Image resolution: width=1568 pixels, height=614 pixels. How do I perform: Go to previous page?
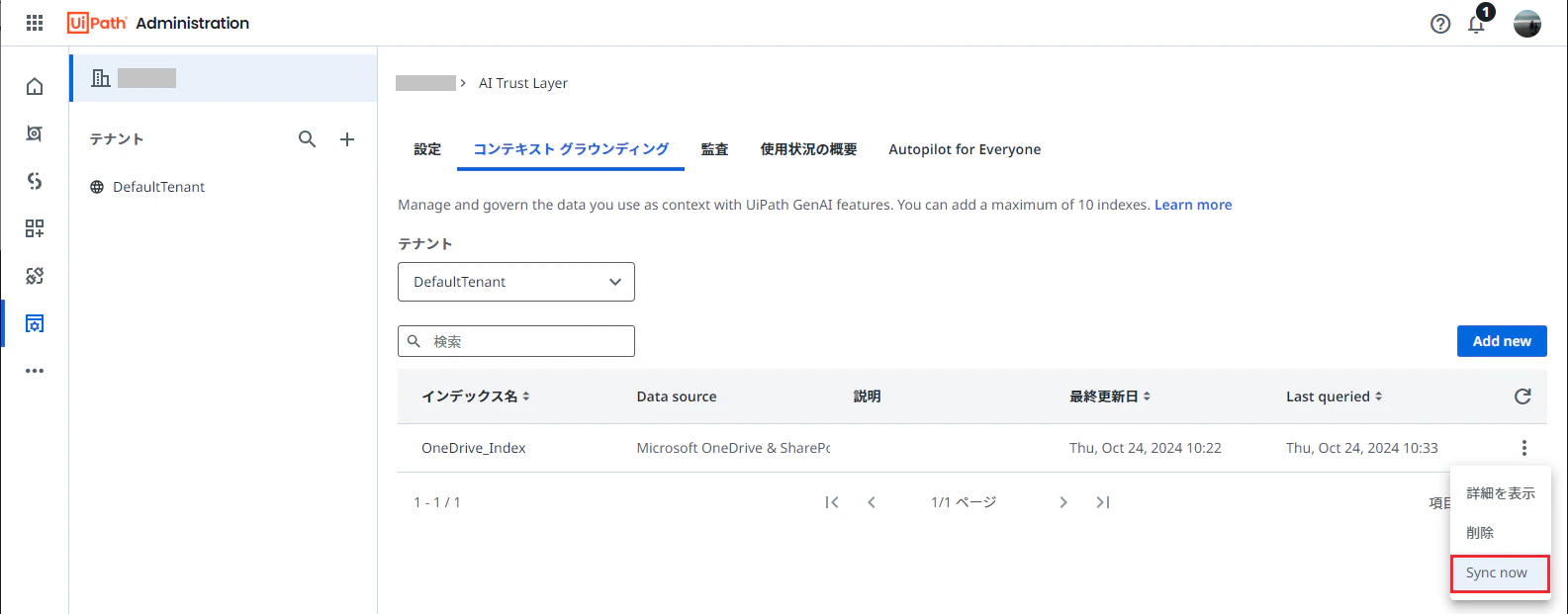click(x=872, y=502)
